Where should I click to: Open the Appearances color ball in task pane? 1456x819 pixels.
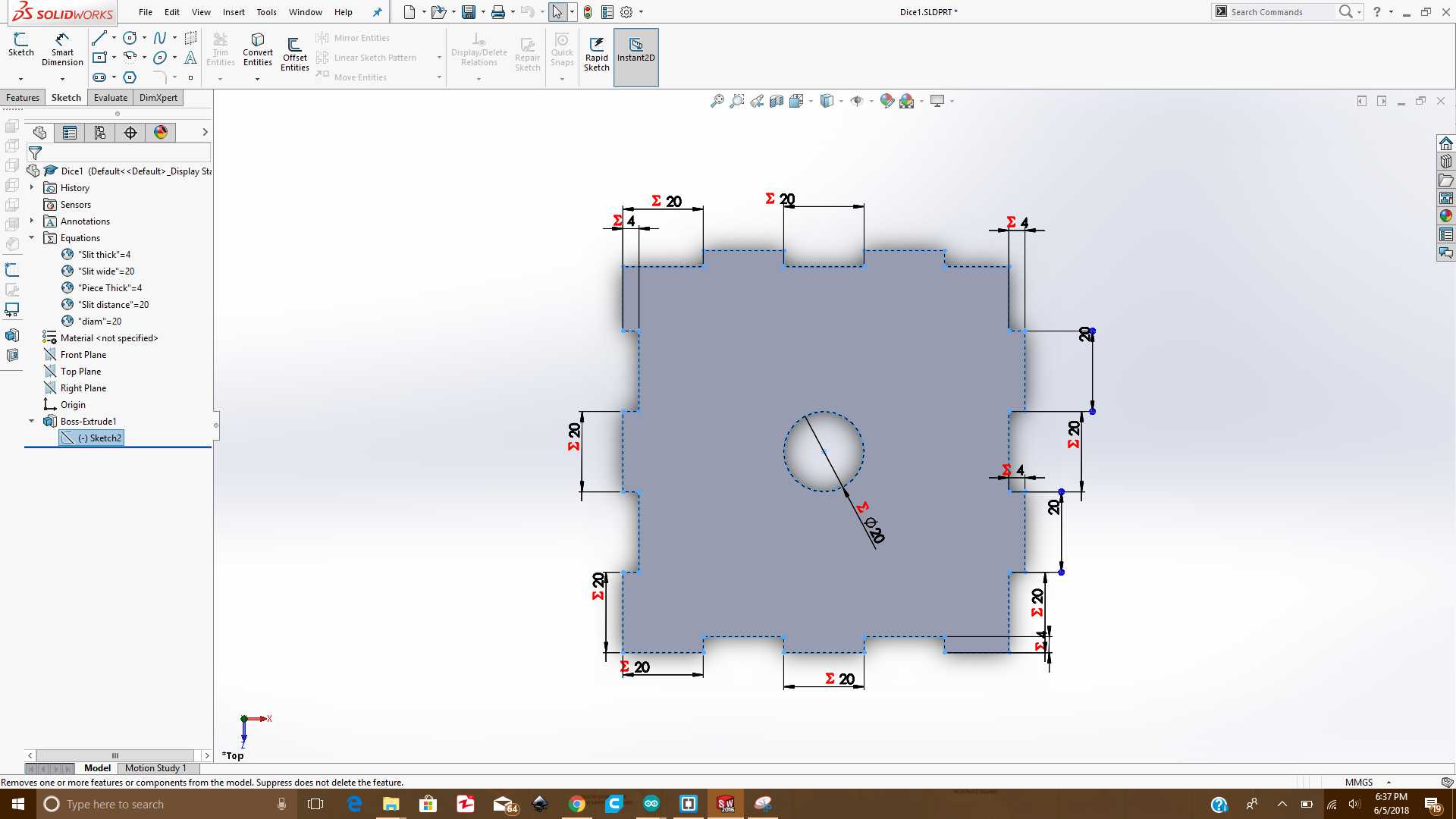point(1445,216)
